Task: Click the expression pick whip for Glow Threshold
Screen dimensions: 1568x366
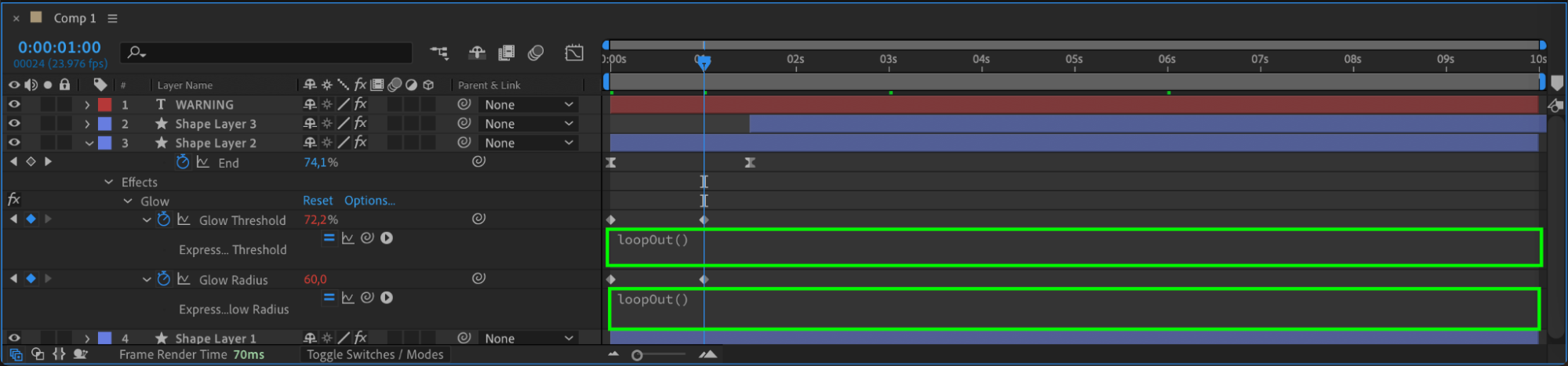Action: [367, 238]
